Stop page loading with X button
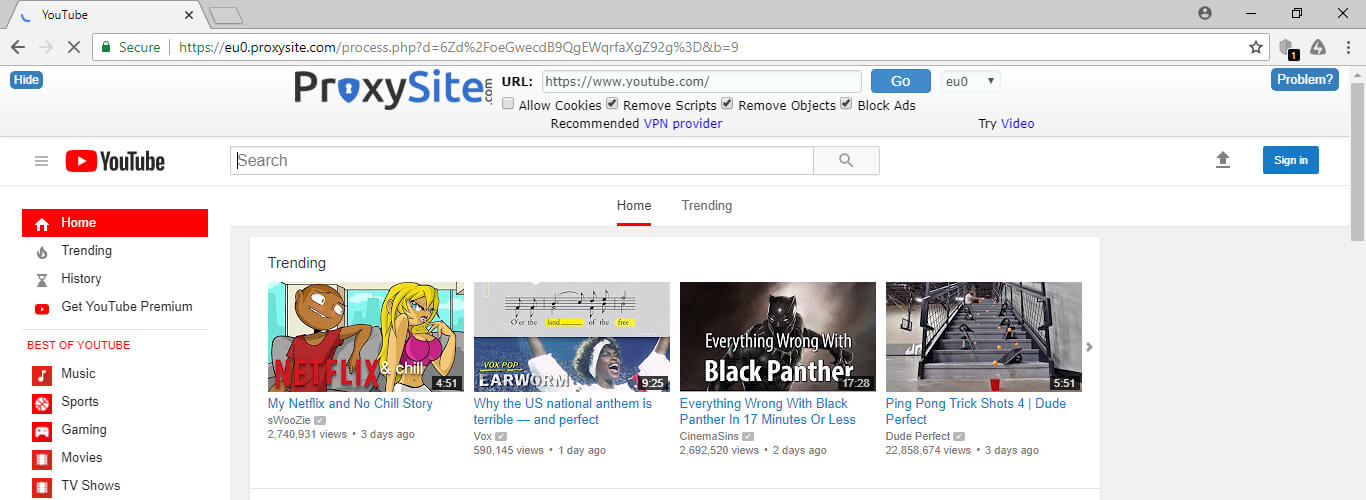The height and width of the screenshot is (500, 1366). tap(75, 47)
